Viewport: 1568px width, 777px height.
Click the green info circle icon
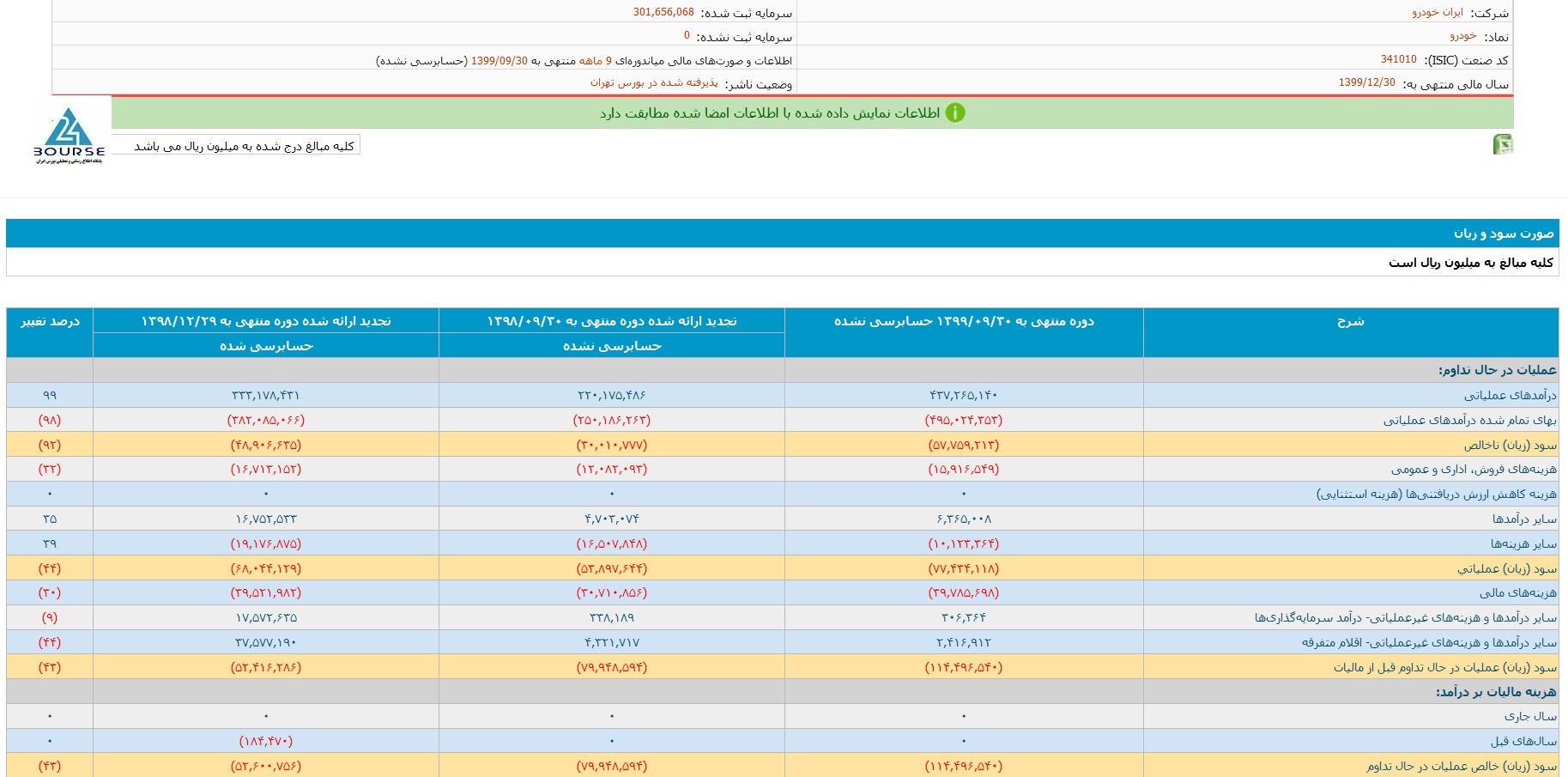tap(955, 112)
